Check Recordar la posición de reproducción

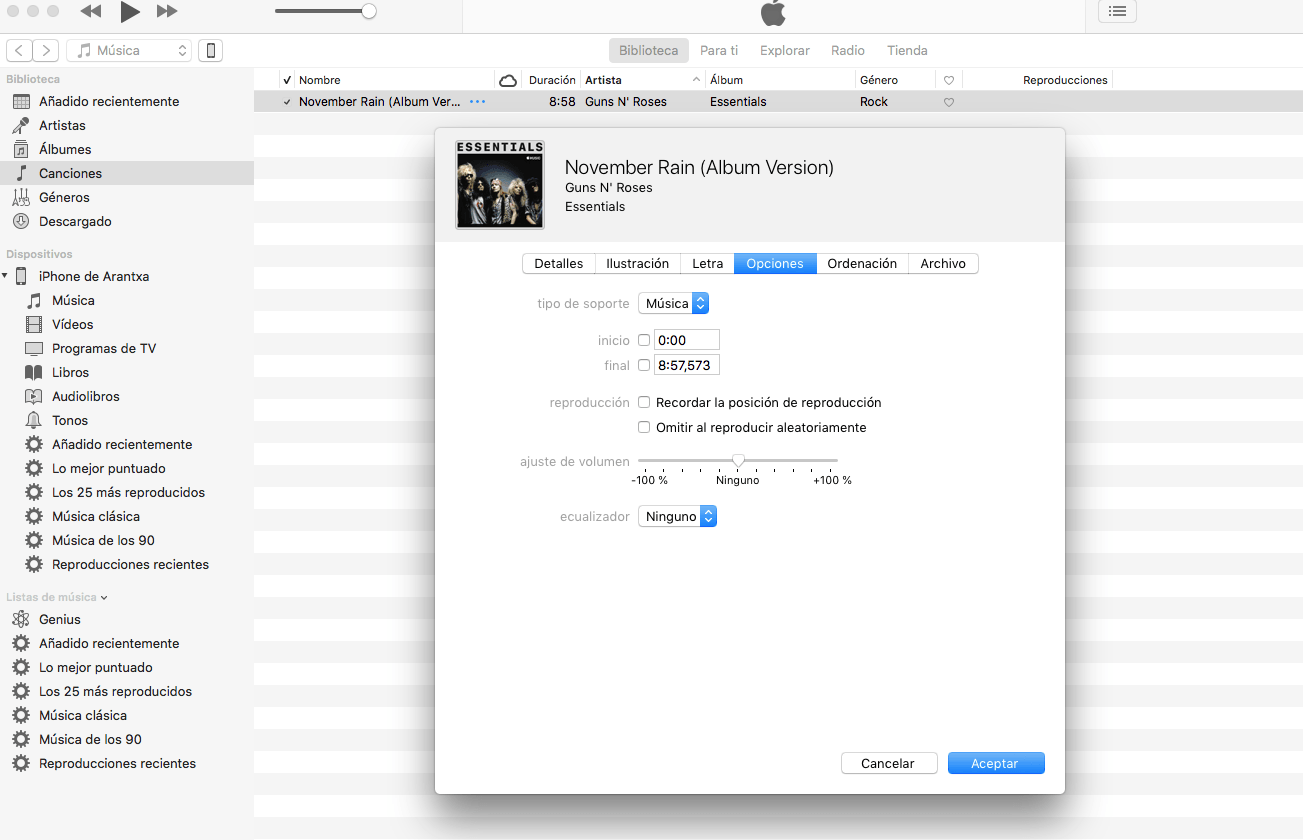(x=644, y=402)
